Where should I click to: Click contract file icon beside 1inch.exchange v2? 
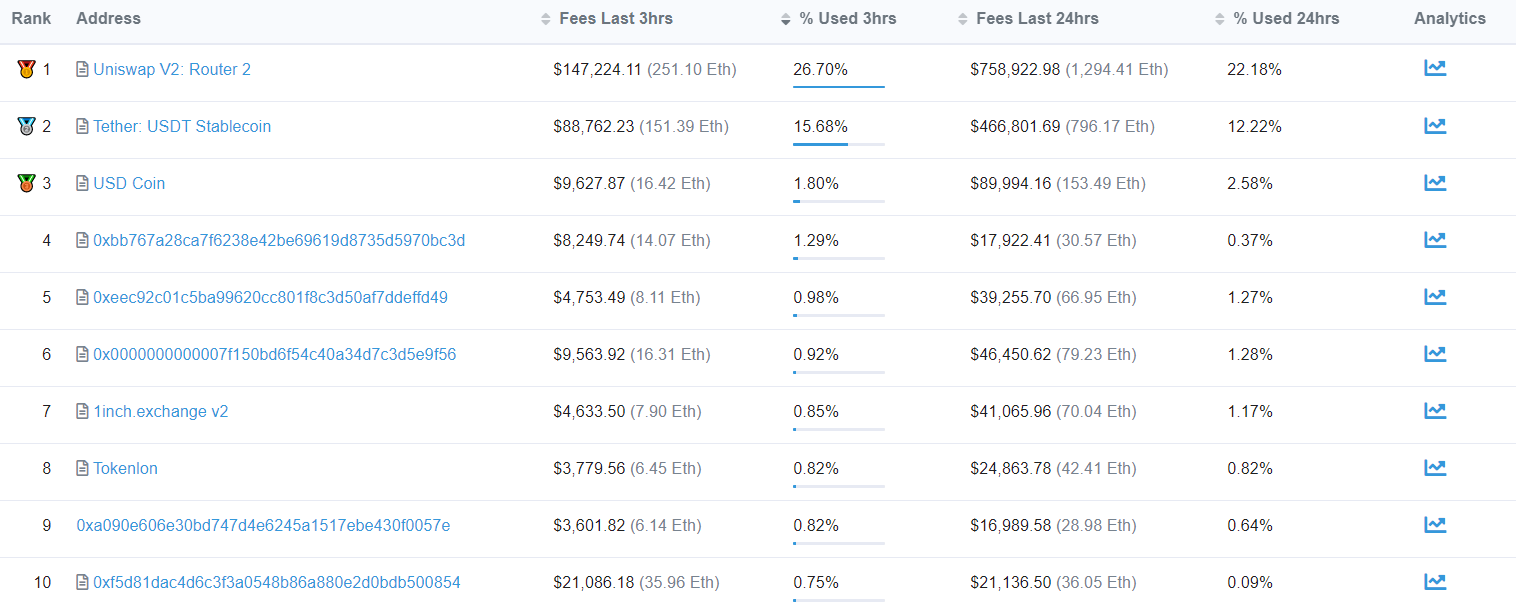(83, 411)
